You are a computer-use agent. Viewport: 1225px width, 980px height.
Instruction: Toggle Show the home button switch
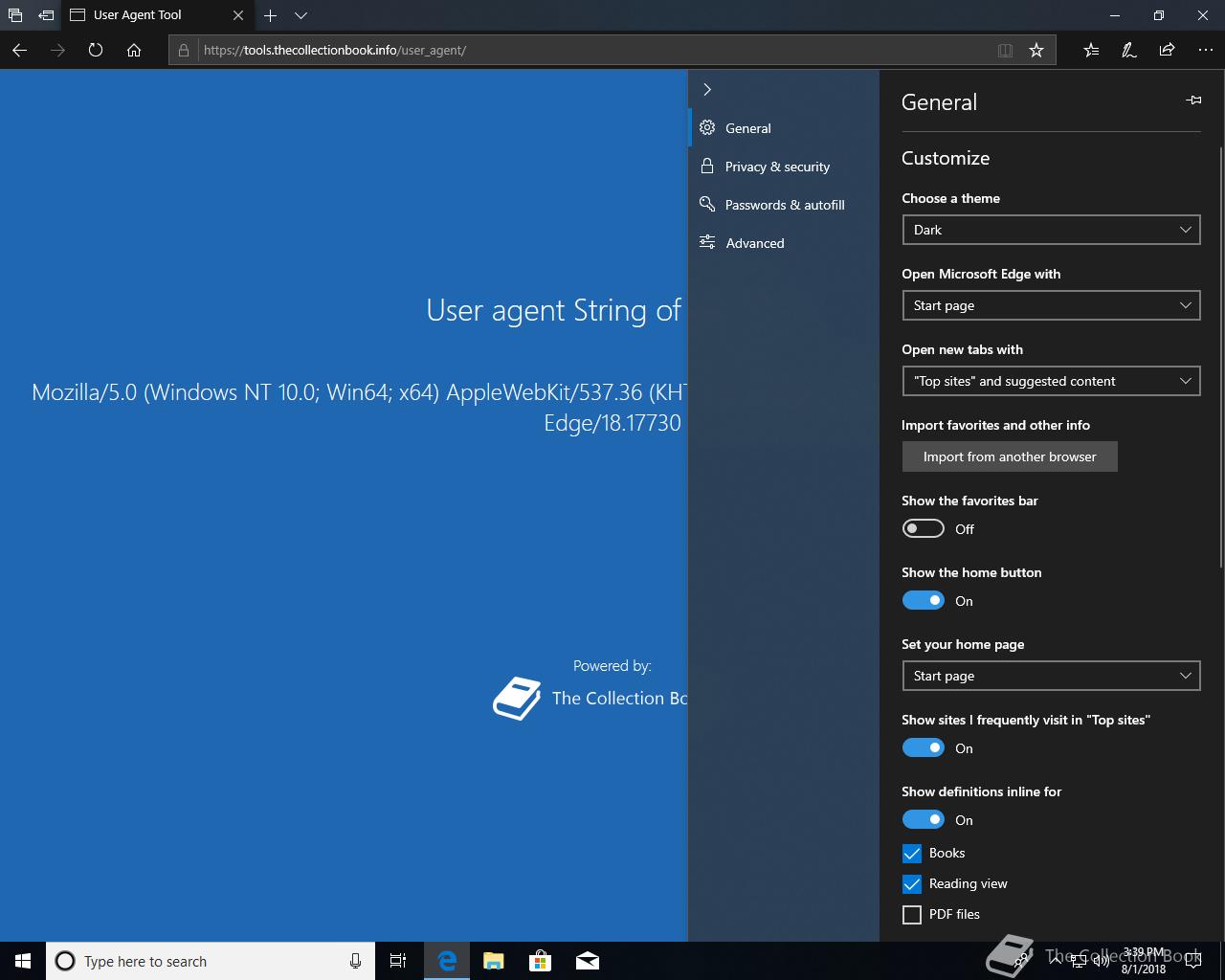click(x=924, y=600)
